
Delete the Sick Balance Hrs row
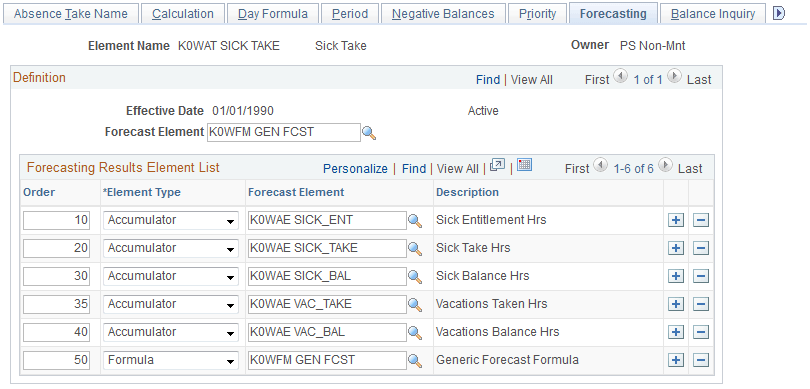[x=700, y=276]
